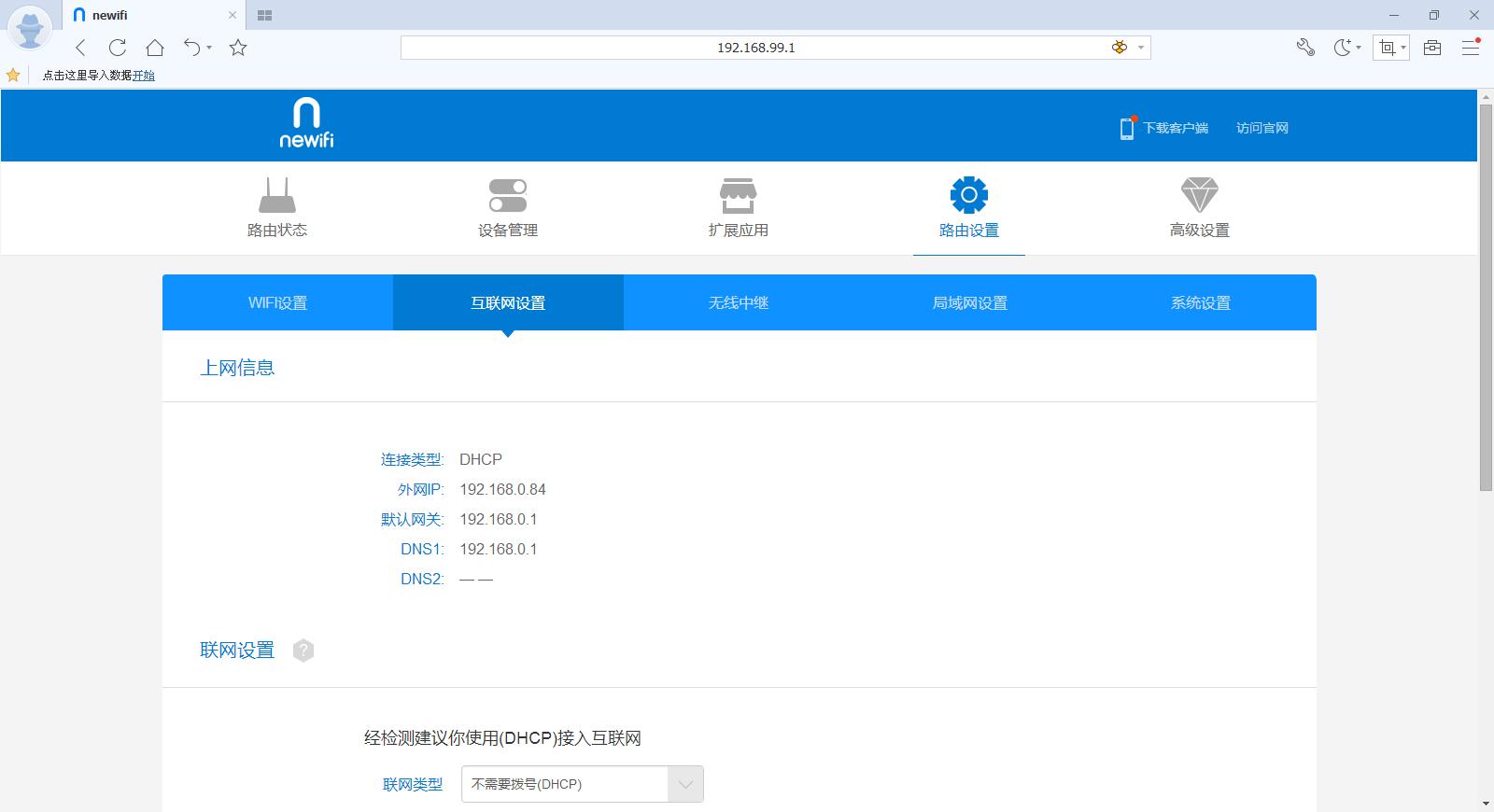Click the 开始 import data link

click(x=144, y=76)
